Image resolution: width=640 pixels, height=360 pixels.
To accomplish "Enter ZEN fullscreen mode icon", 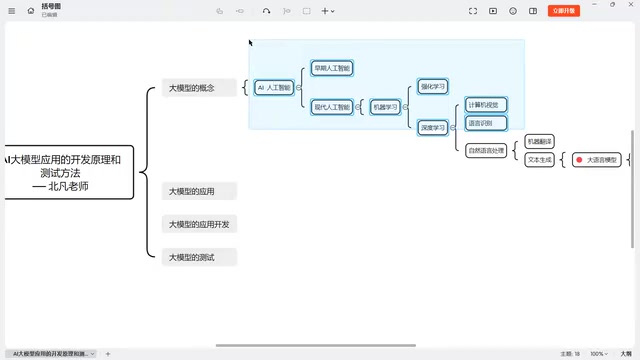I will (473, 11).
